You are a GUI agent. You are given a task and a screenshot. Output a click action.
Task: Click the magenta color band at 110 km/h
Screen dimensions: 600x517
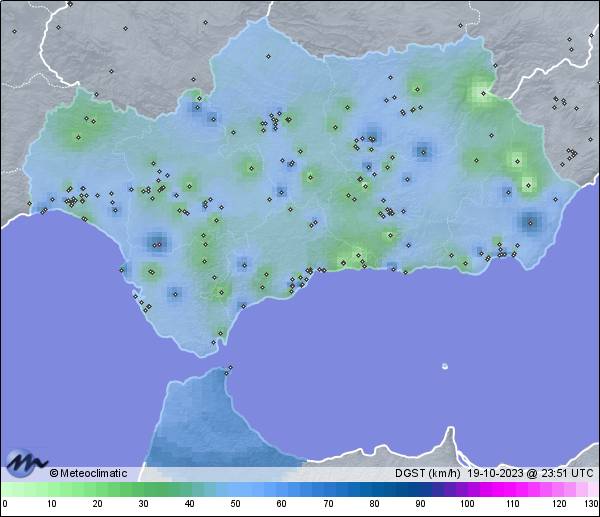513,489
